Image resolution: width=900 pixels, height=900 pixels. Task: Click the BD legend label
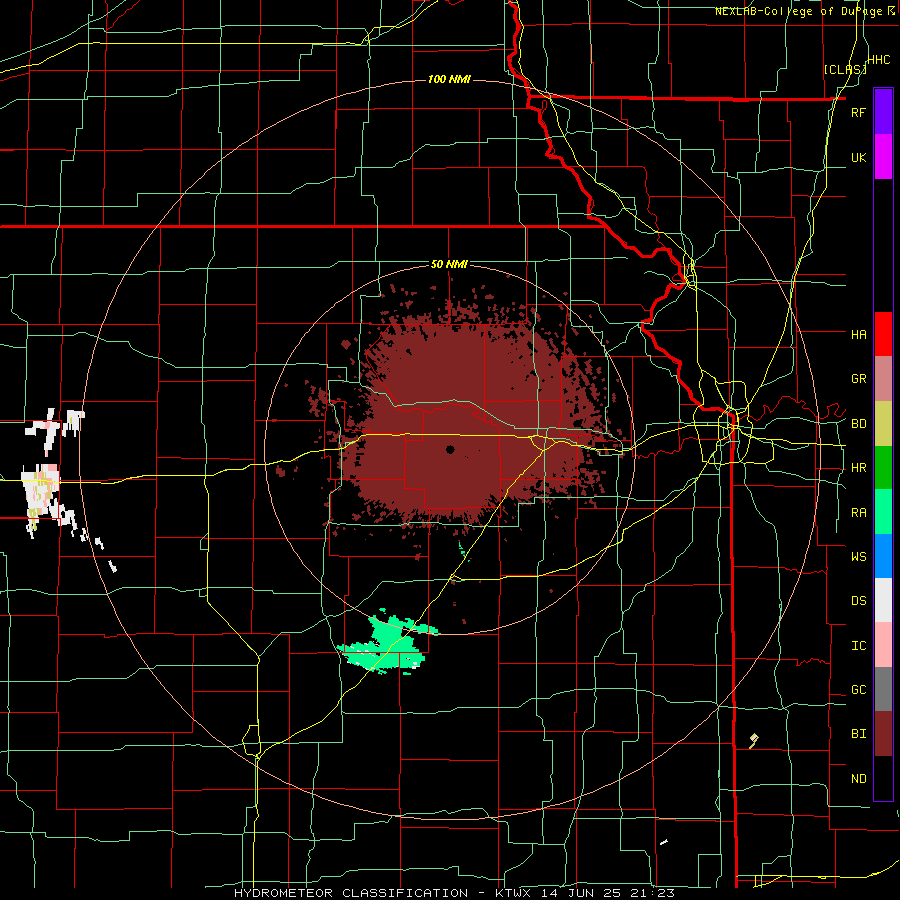pos(858,423)
